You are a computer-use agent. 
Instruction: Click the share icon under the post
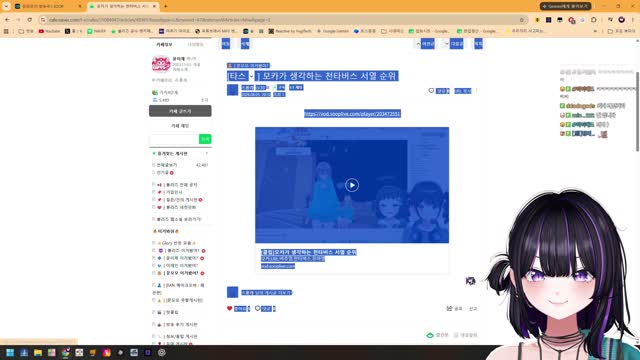click(x=449, y=309)
